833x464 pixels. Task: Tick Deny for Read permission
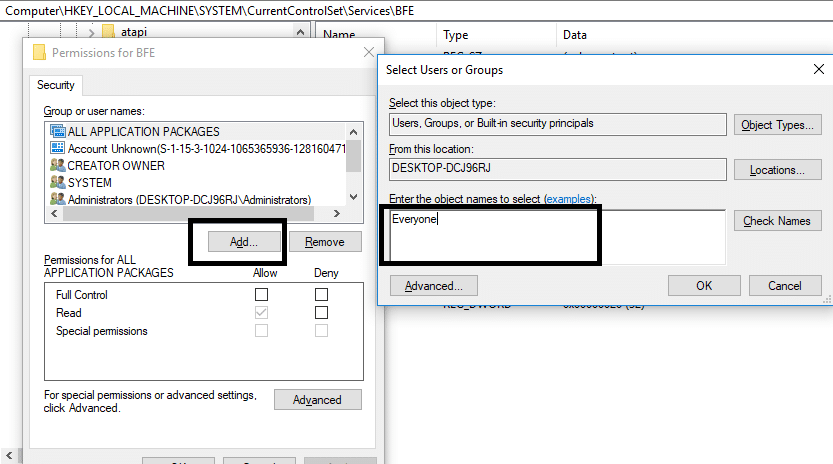point(321,313)
